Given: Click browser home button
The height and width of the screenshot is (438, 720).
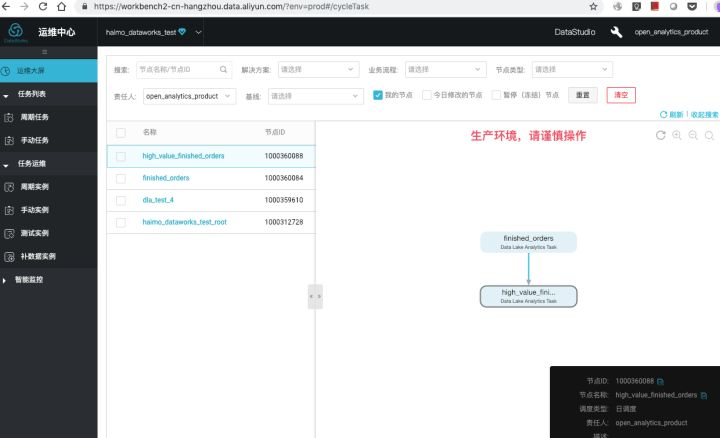Looking at the screenshot, I should (61, 6).
